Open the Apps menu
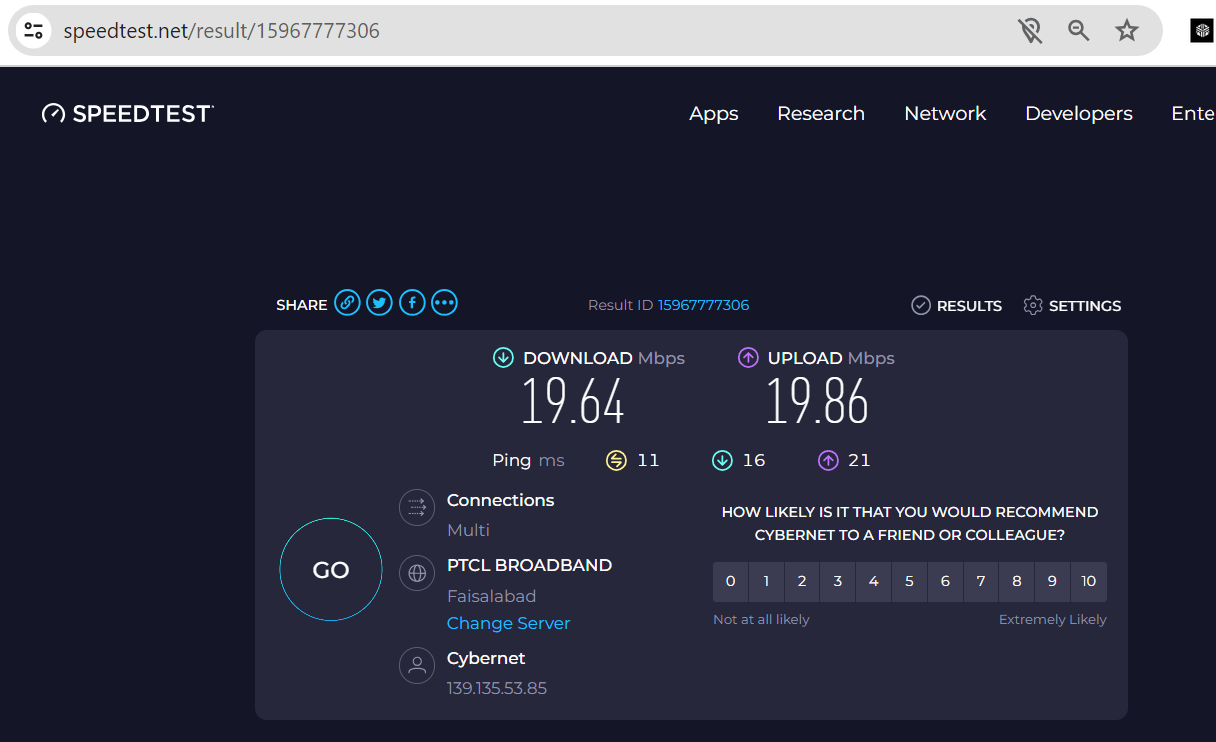 (x=714, y=114)
